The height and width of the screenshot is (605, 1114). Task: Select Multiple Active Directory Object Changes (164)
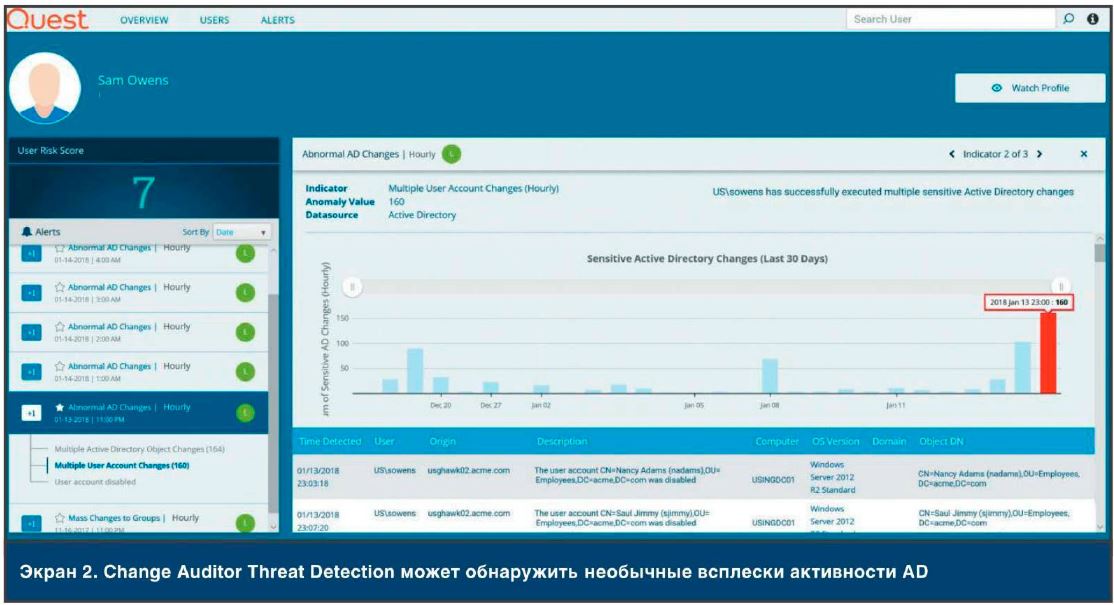click(x=139, y=449)
